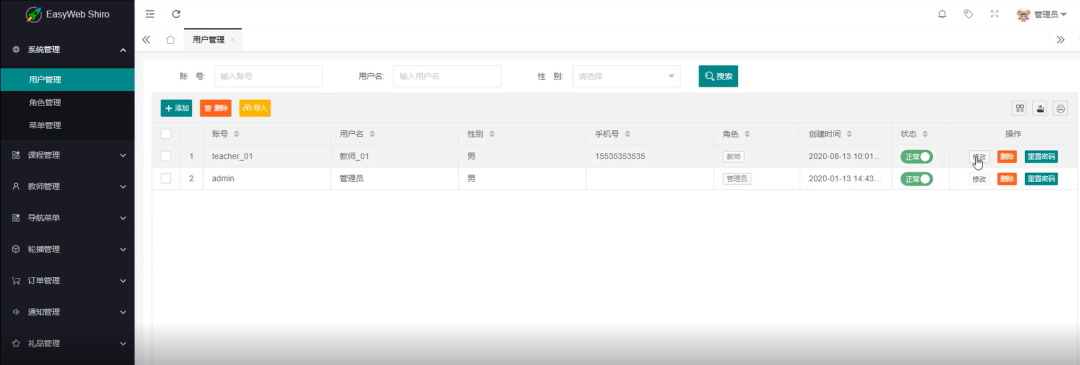Screen dimensions: 1080x365
Task: Collapse the 系统管理 menu group
Action: coord(67,50)
